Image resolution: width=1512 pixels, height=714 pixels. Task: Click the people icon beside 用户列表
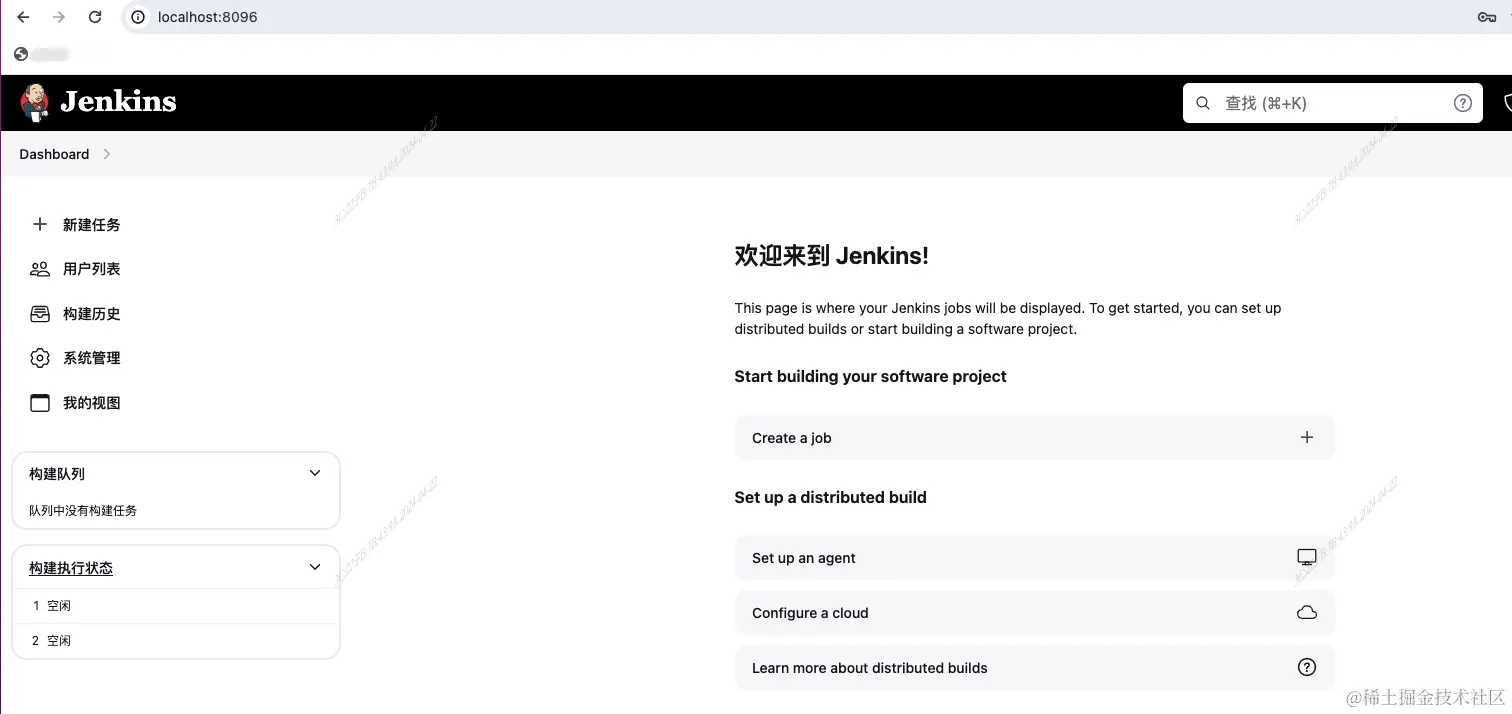(x=40, y=269)
